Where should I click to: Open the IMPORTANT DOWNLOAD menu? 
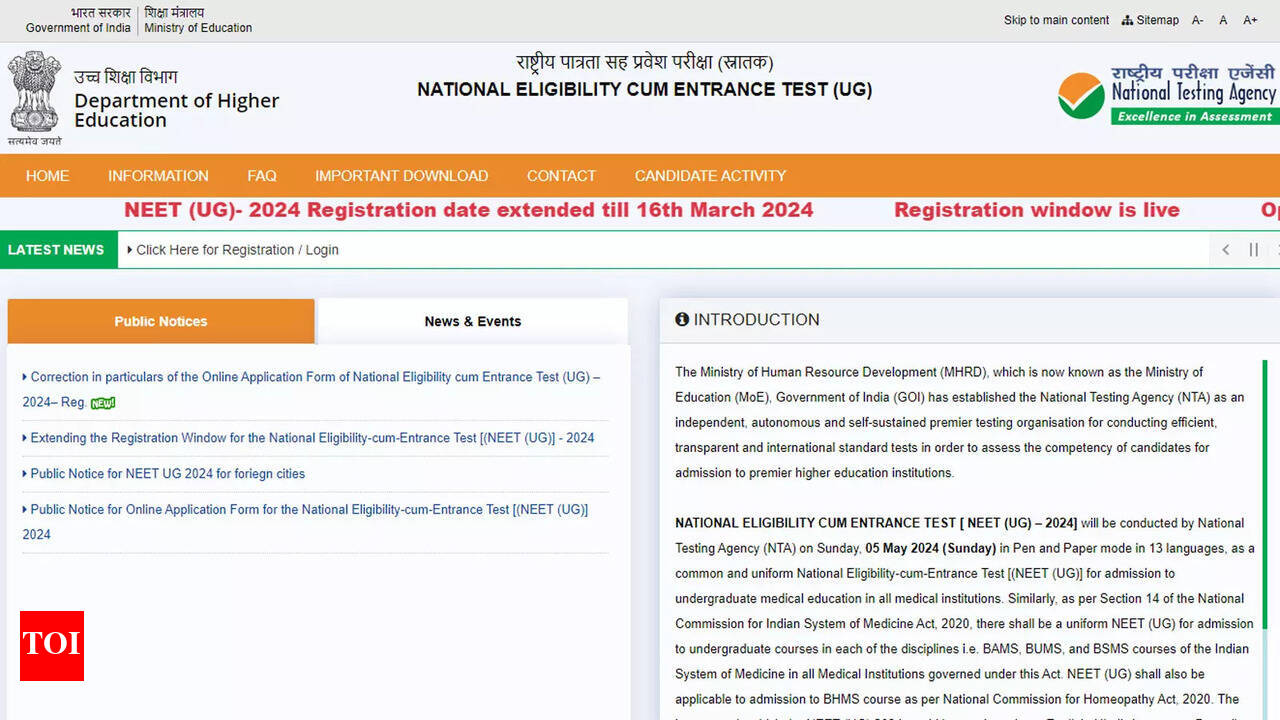(401, 176)
